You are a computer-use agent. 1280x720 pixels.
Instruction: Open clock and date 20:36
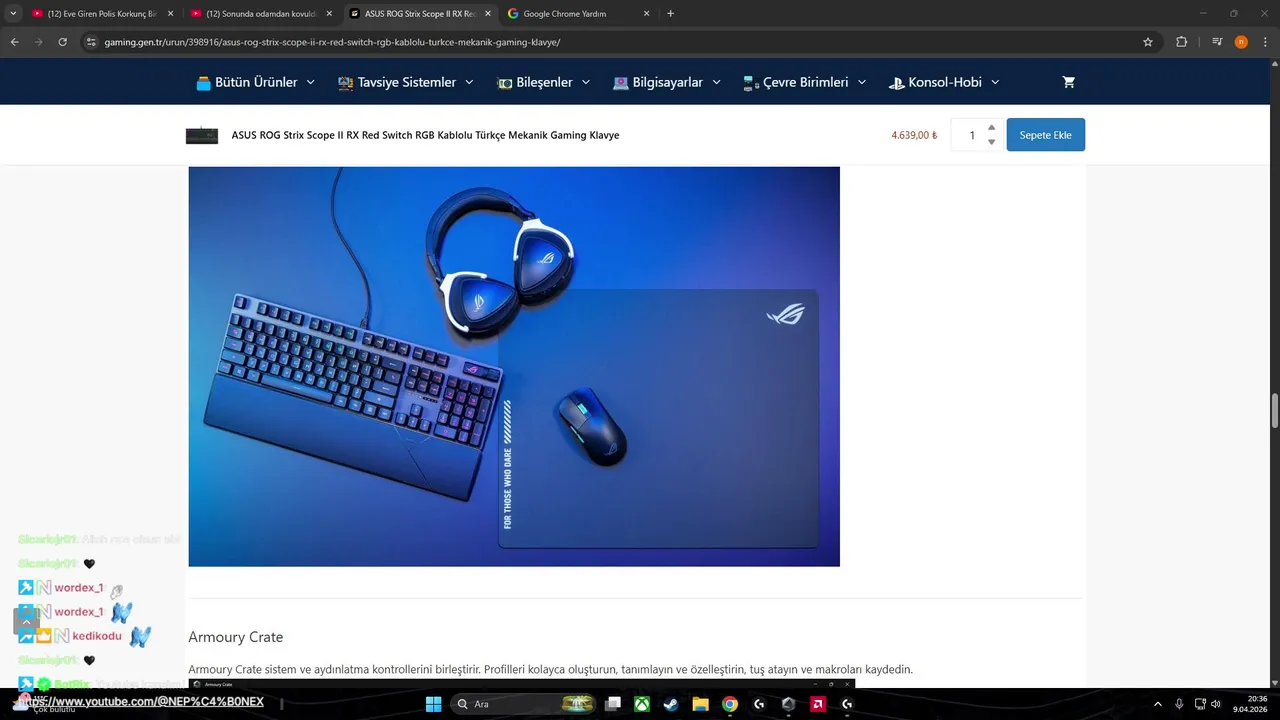(1250, 704)
